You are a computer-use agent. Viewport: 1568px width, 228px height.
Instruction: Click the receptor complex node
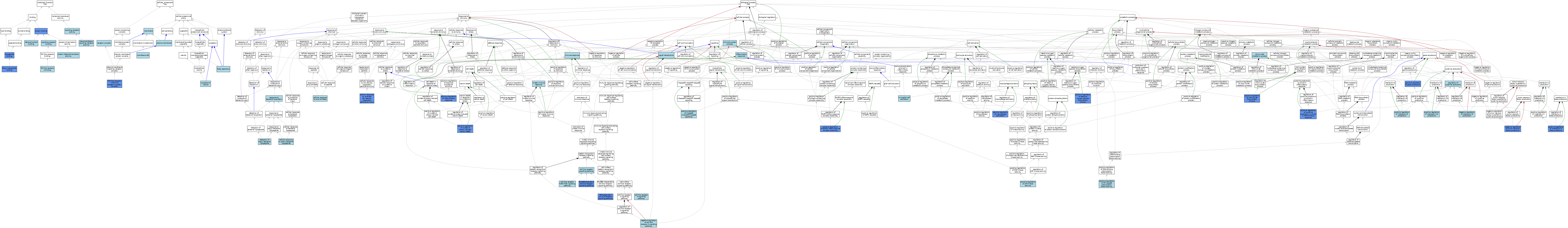click(104, 43)
